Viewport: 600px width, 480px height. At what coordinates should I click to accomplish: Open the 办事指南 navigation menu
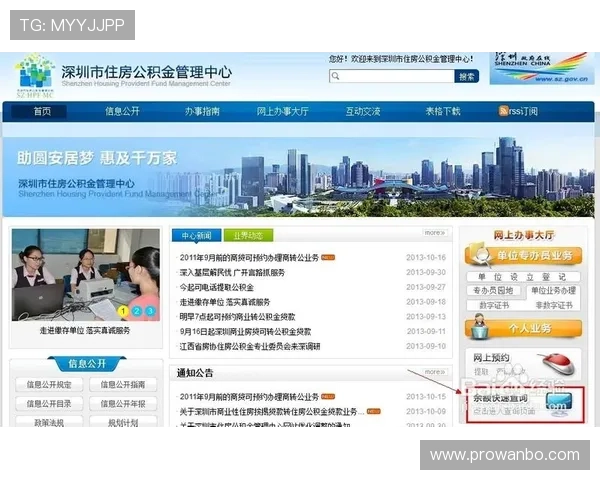(202, 111)
